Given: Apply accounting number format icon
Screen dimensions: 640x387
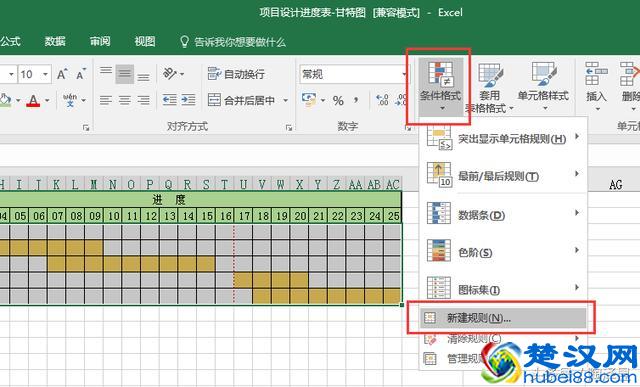Looking at the screenshot, I should 309,100.
